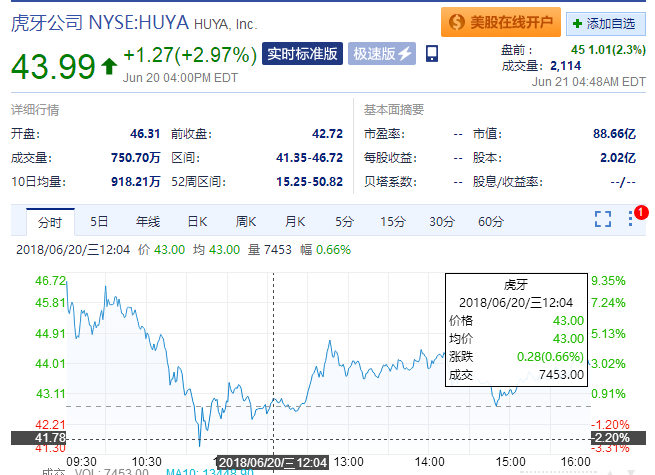
Task: Select the 分时 chart tab
Action: pyautogui.click(x=50, y=222)
